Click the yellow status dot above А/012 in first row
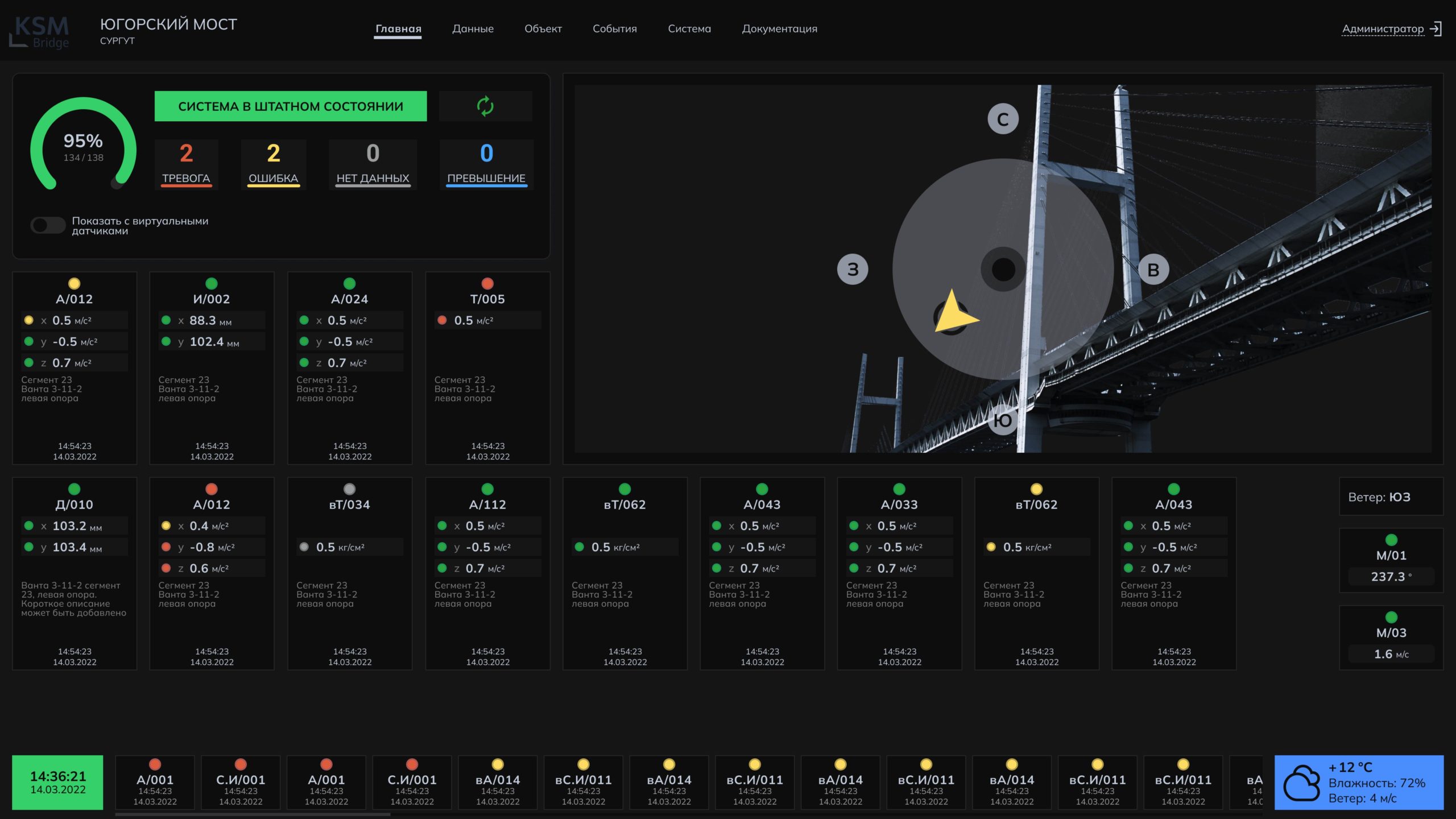 pos(75,283)
